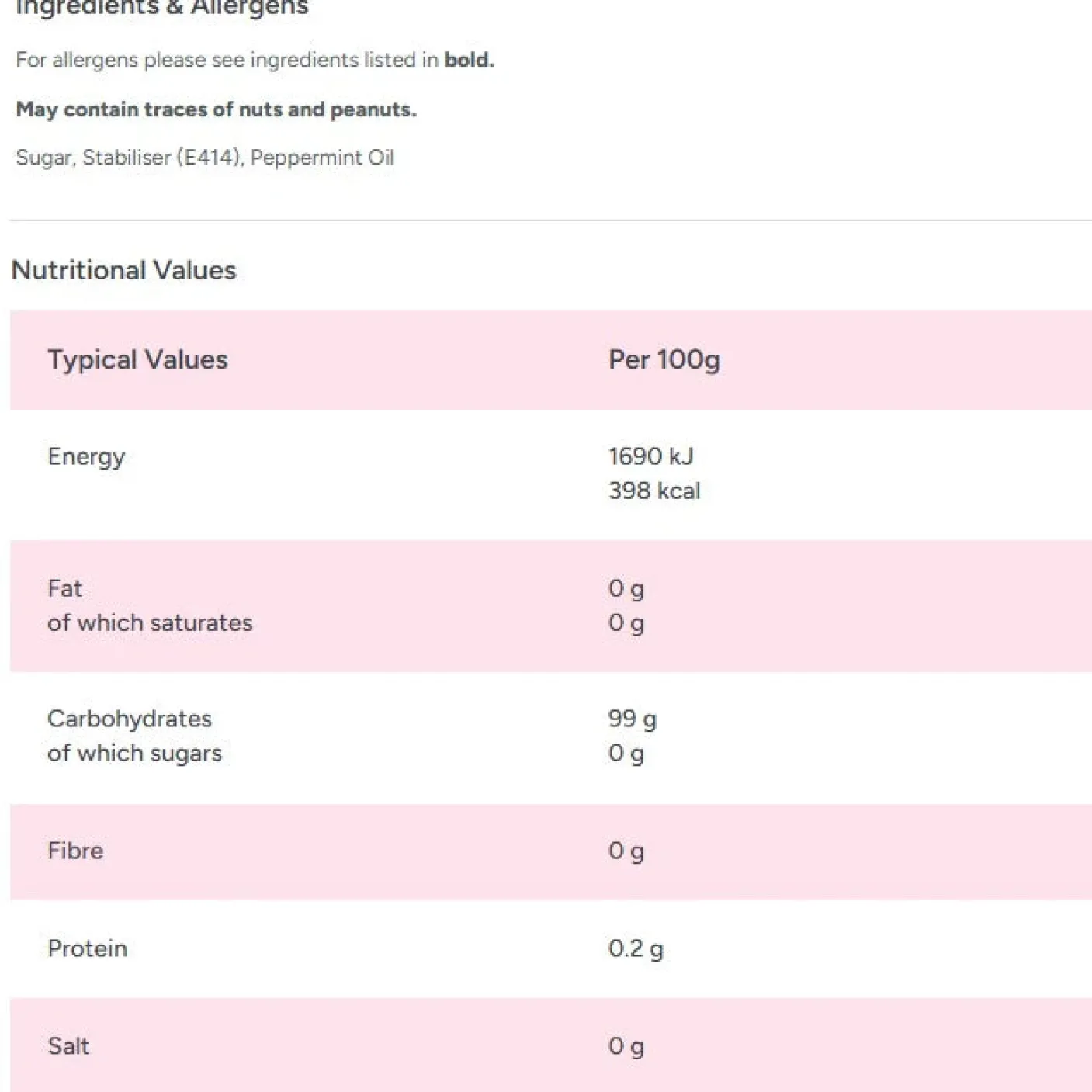Select the Fat row label
Viewport: 1092px width, 1092px height.
tap(64, 588)
